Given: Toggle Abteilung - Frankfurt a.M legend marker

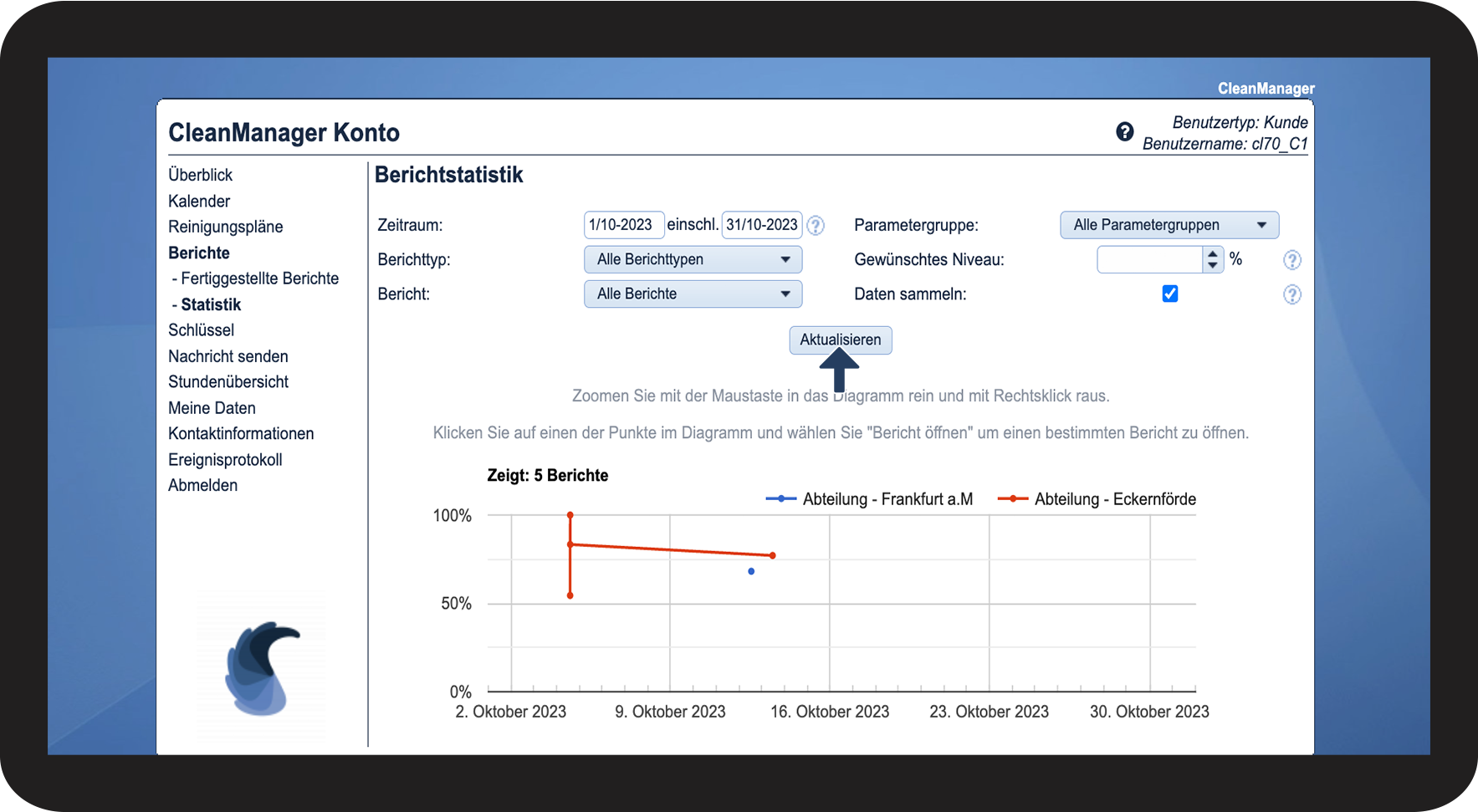Looking at the screenshot, I should tap(781, 498).
